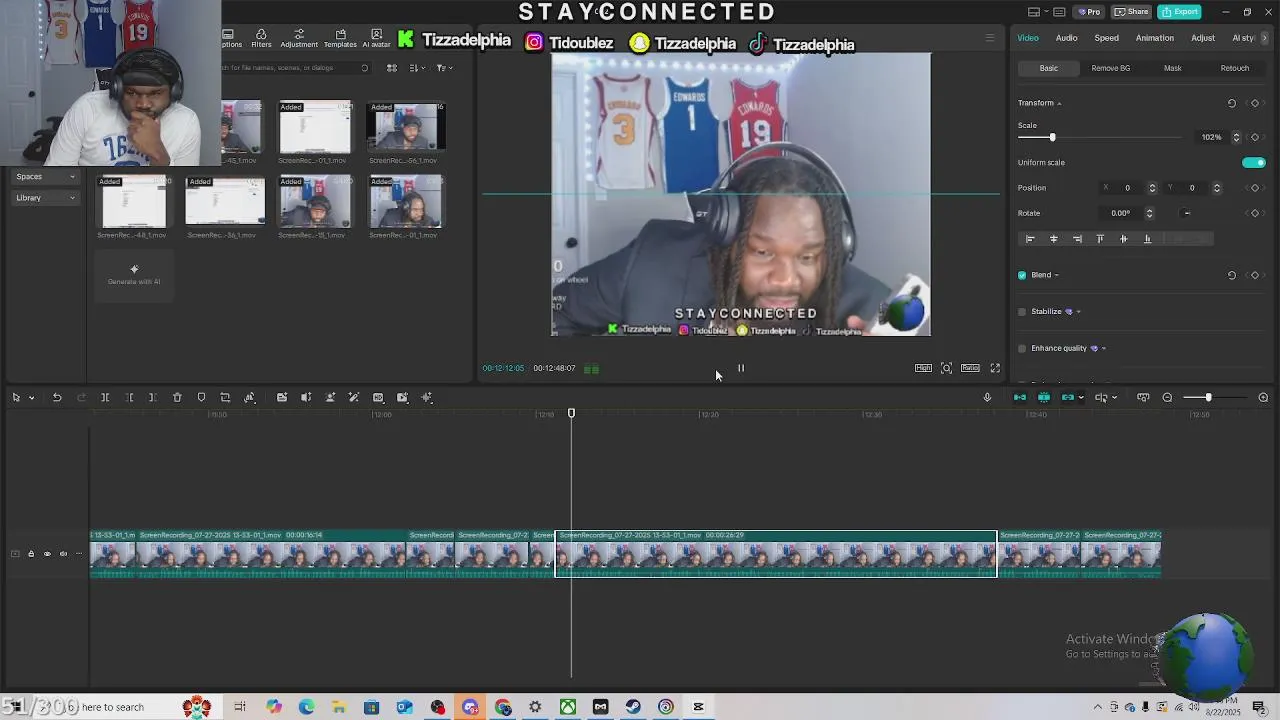
Task: Open the Templates panel
Action: click(x=340, y=39)
